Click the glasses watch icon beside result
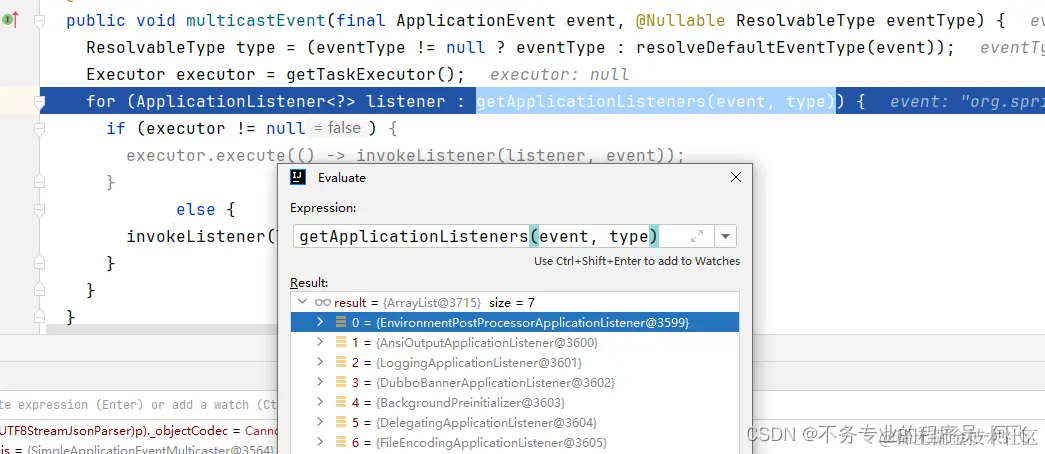 click(323, 302)
